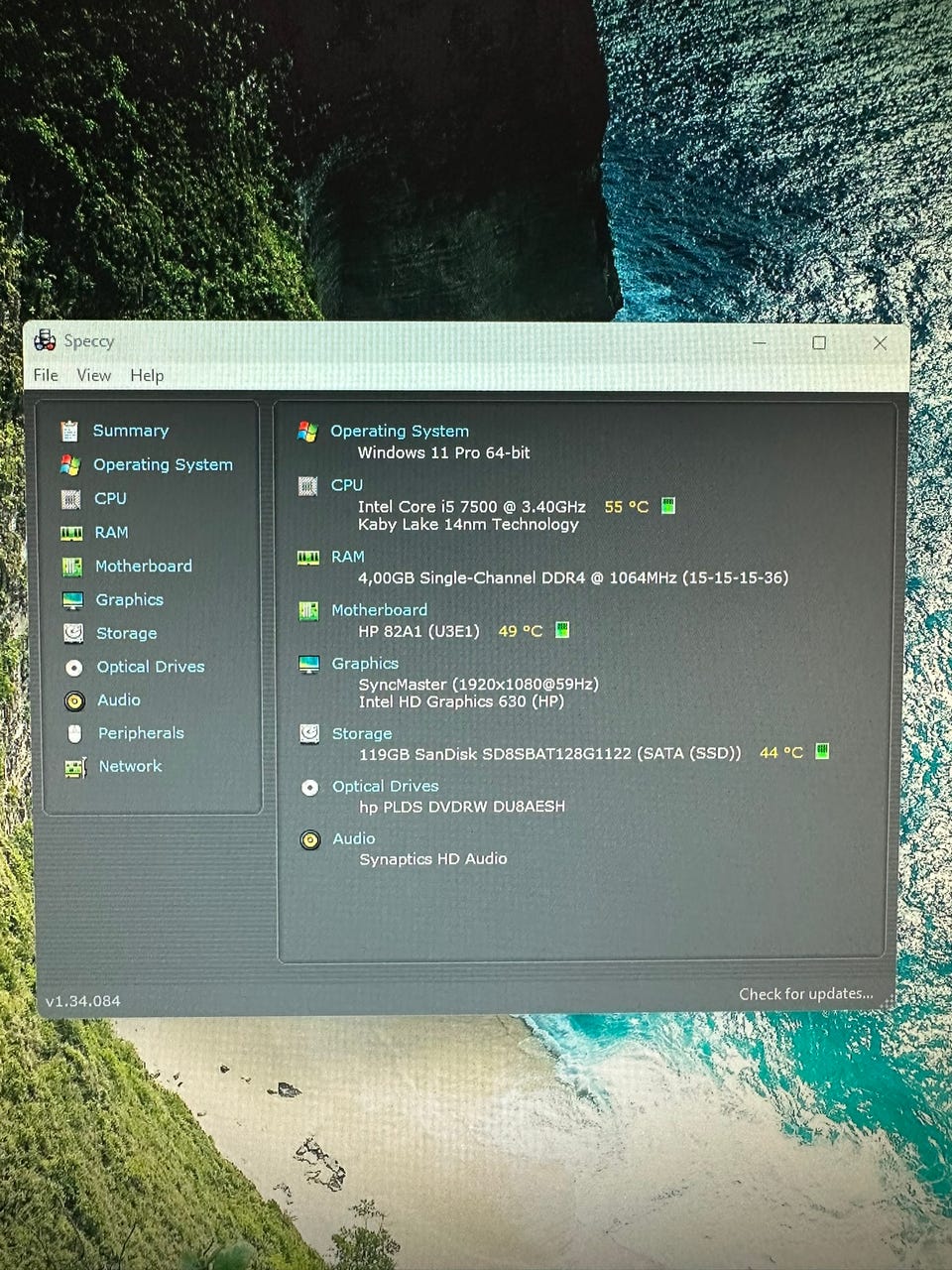
Task: Open Optical Drives section in sidebar
Action: (151, 667)
